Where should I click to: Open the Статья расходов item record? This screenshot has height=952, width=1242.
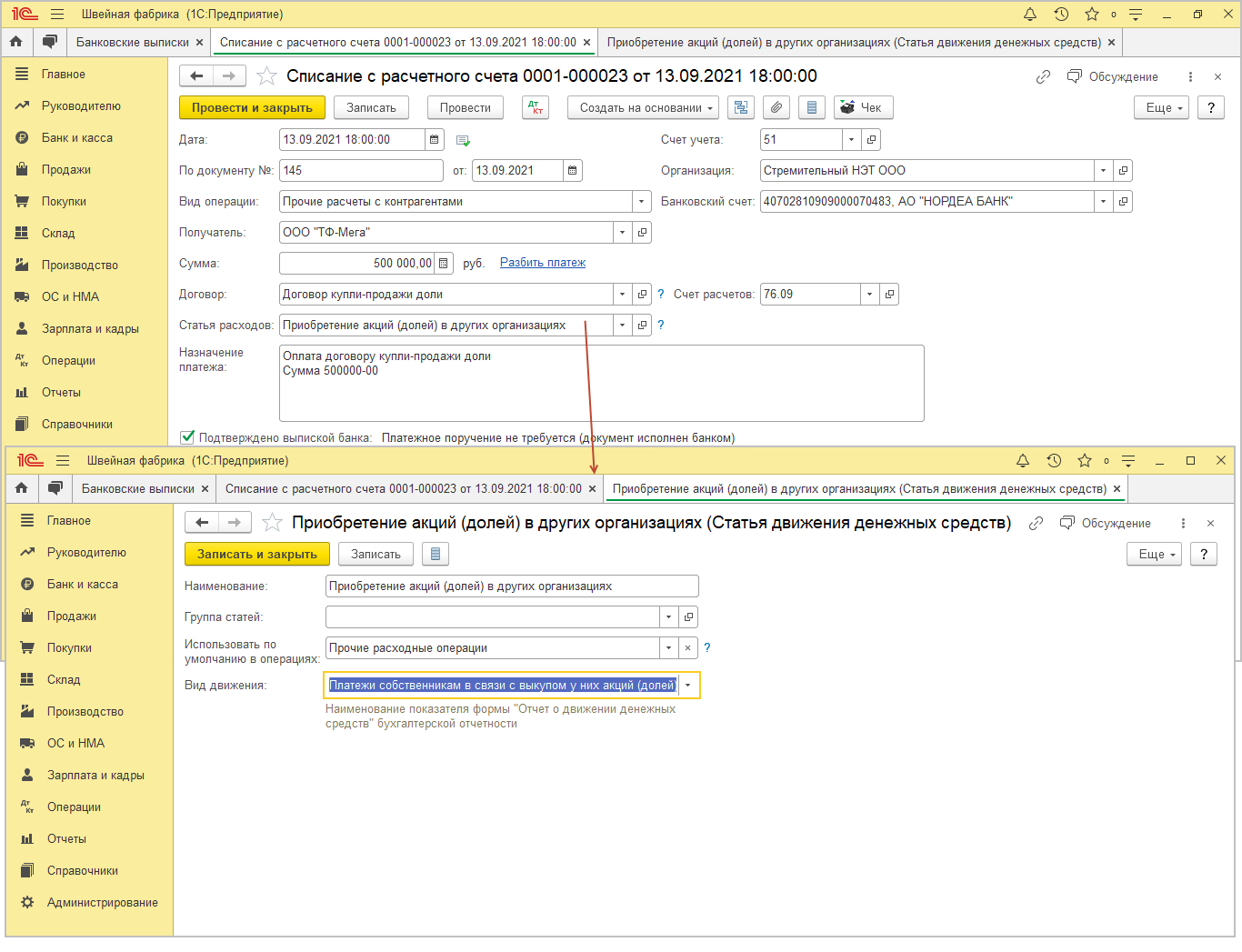pyautogui.click(x=642, y=326)
